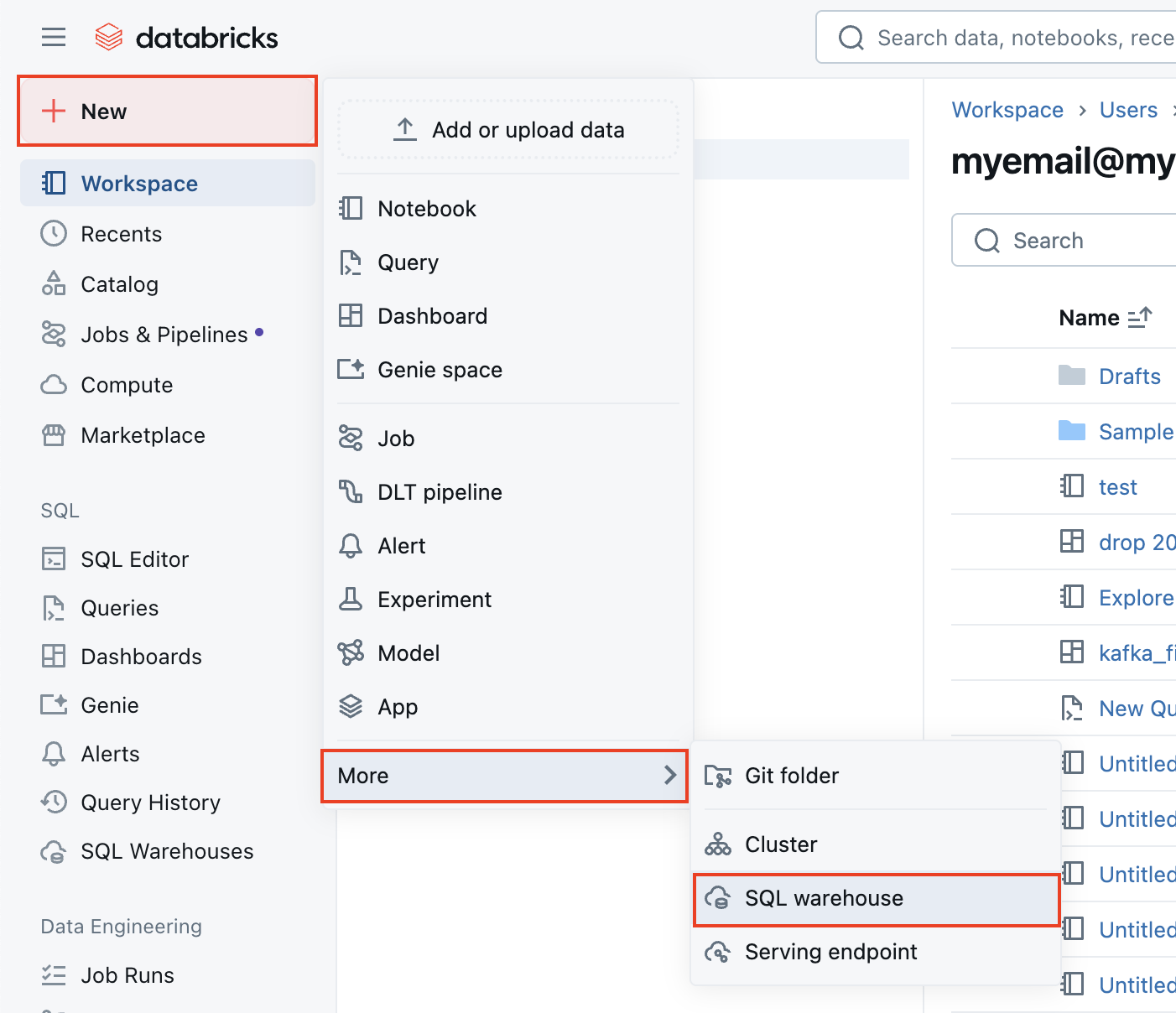1176x1013 pixels.
Task: Click the Model nodes icon
Action: point(351,652)
